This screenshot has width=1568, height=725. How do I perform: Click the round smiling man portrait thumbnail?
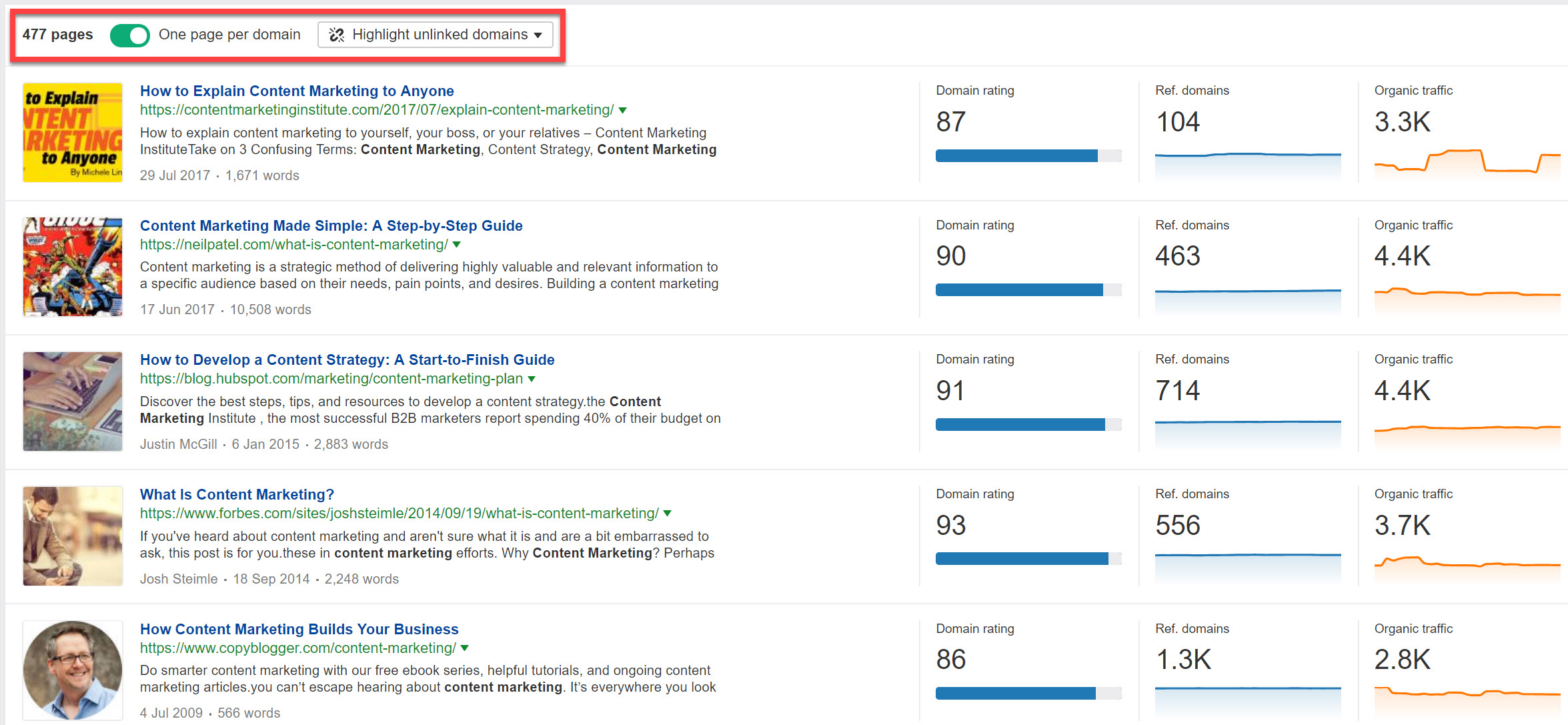click(73, 670)
